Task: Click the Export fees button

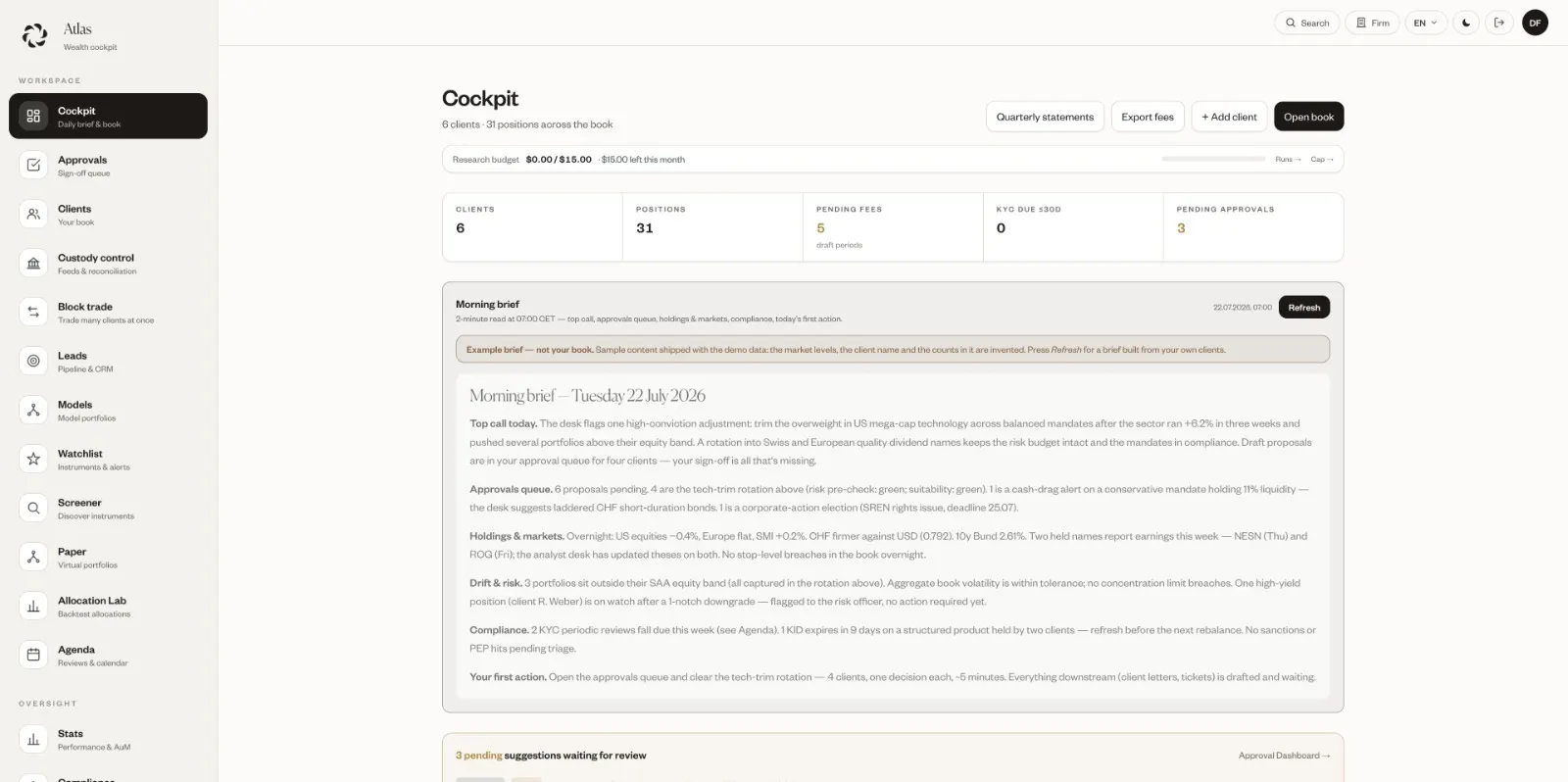Action: point(1148,117)
